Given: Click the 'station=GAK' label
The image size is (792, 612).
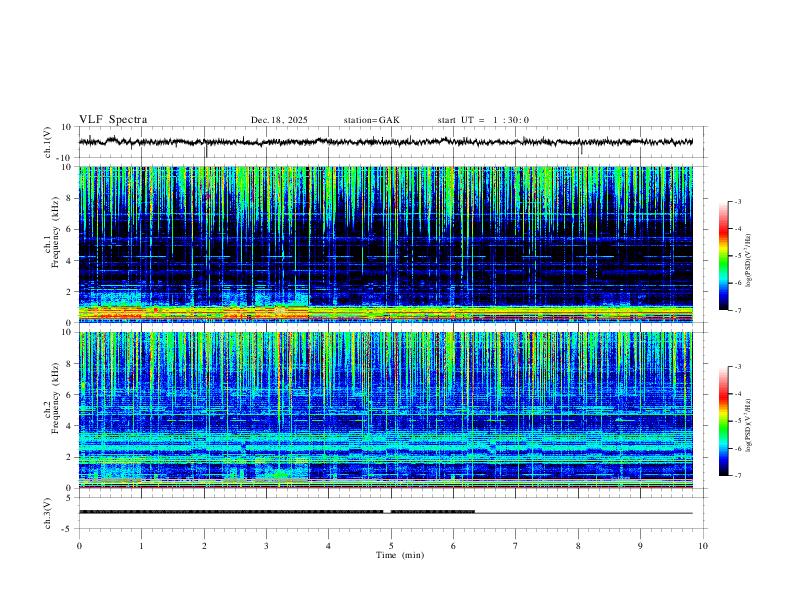Looking at the screenshot, I should (x=371, y=120).
